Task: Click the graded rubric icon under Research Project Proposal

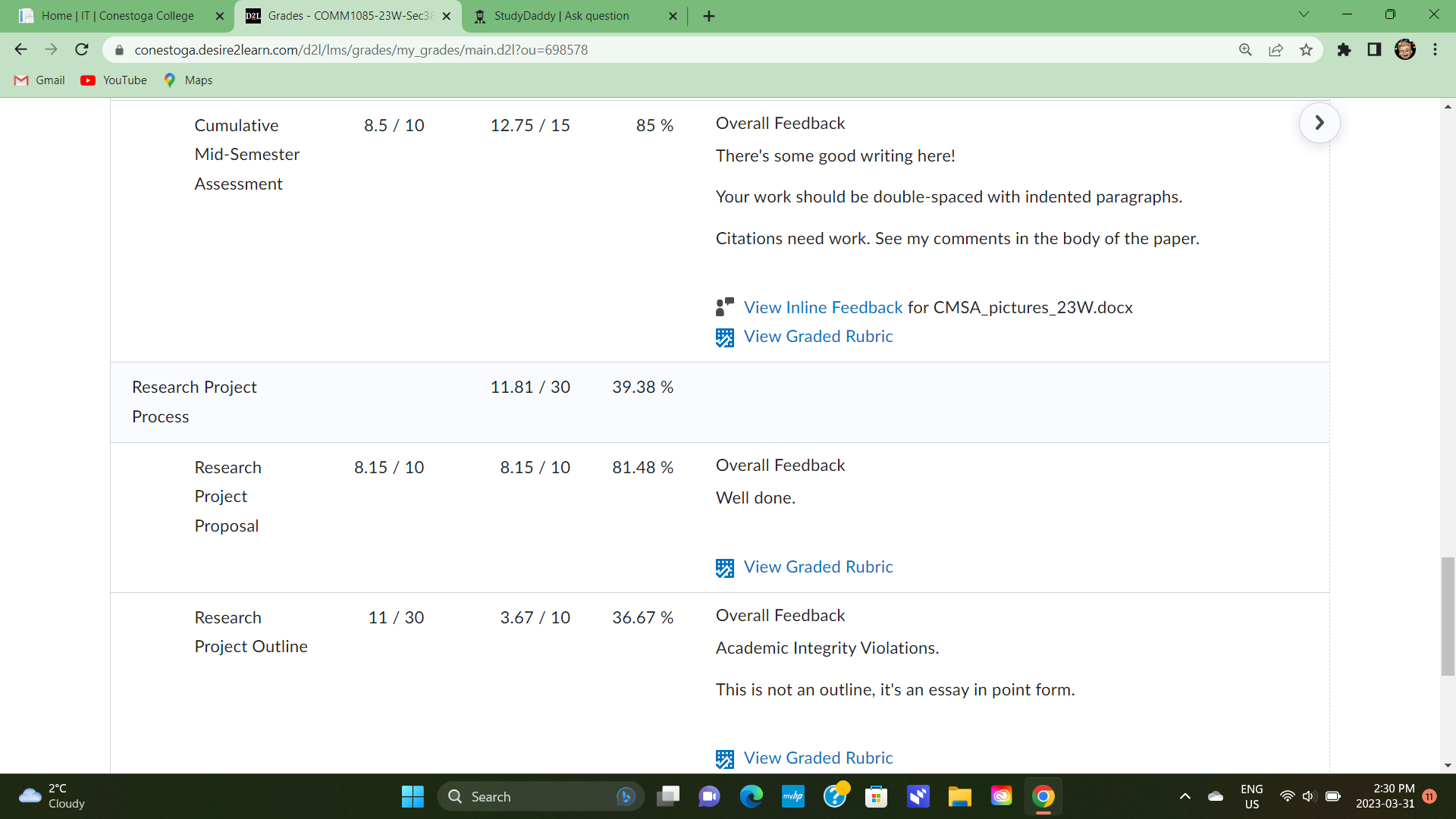Action: click(724, 568)
